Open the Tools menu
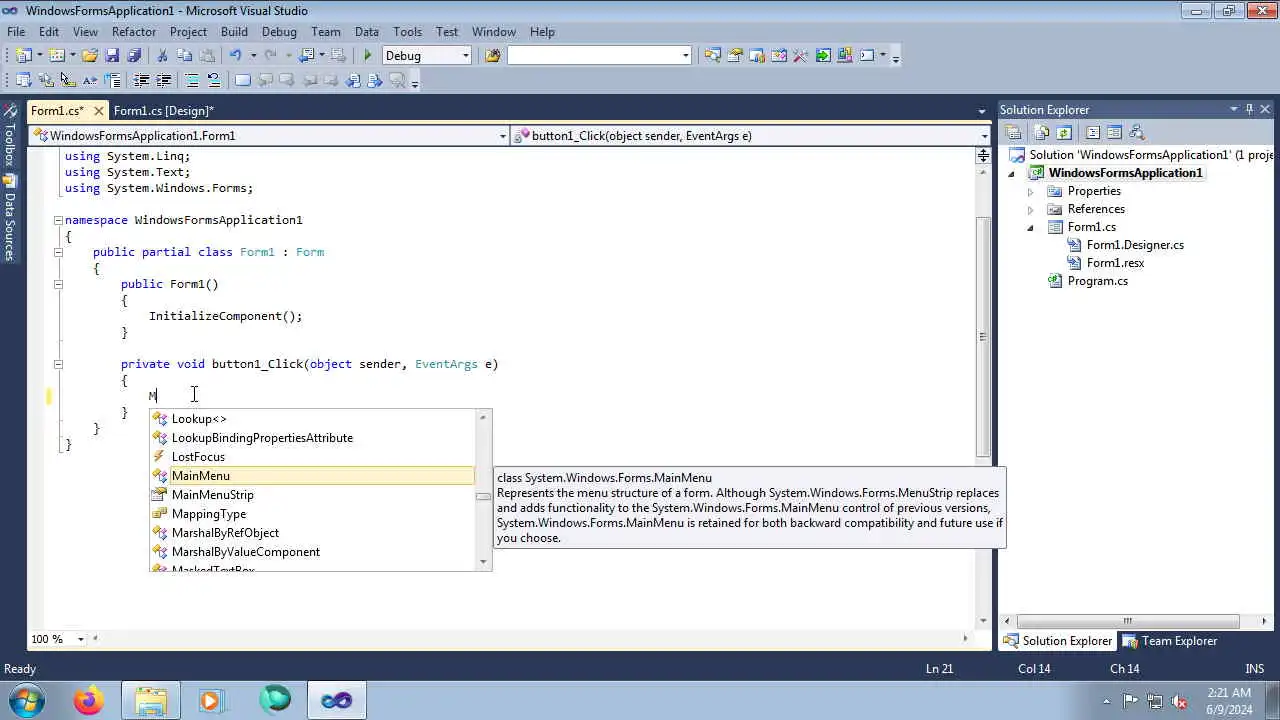1280x720 pixels. coord(407,32)
